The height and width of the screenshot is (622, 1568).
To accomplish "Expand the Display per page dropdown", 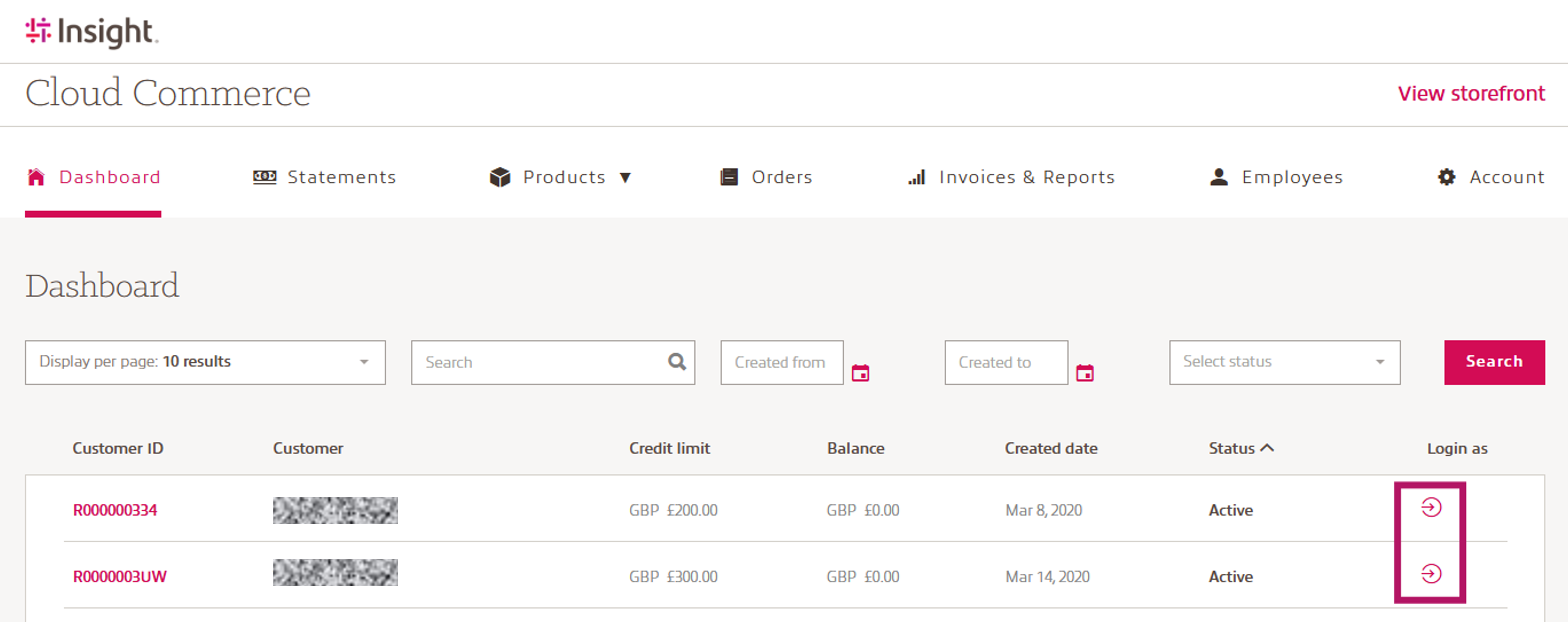I will [205, 362].
